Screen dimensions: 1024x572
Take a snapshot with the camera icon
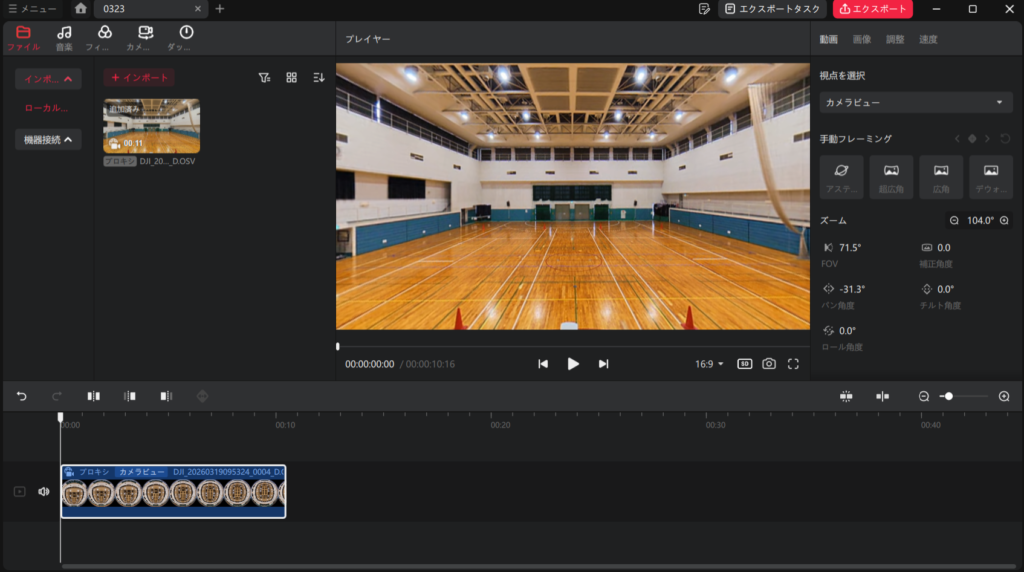point(769,364)
